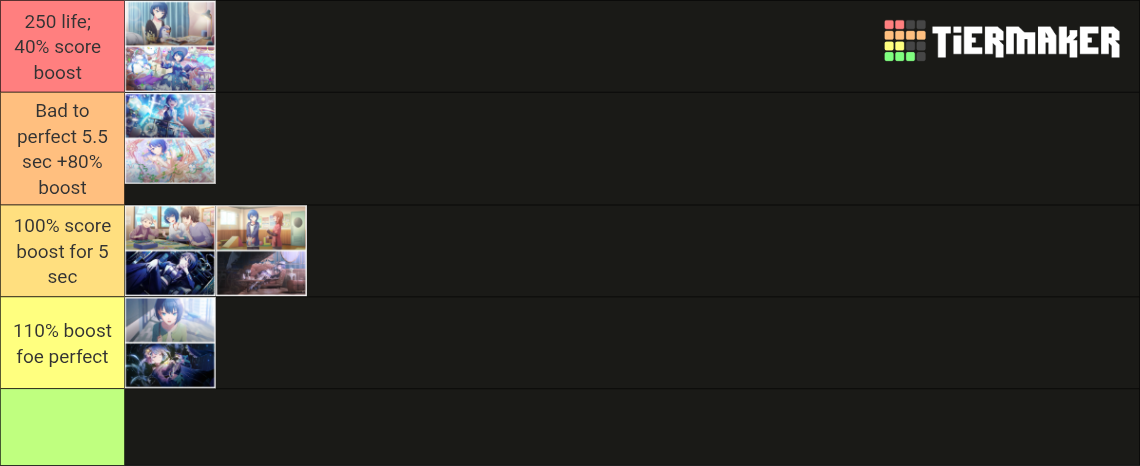Open the top card image in the red tier
1140x466 pixels.
pos(170,23)
